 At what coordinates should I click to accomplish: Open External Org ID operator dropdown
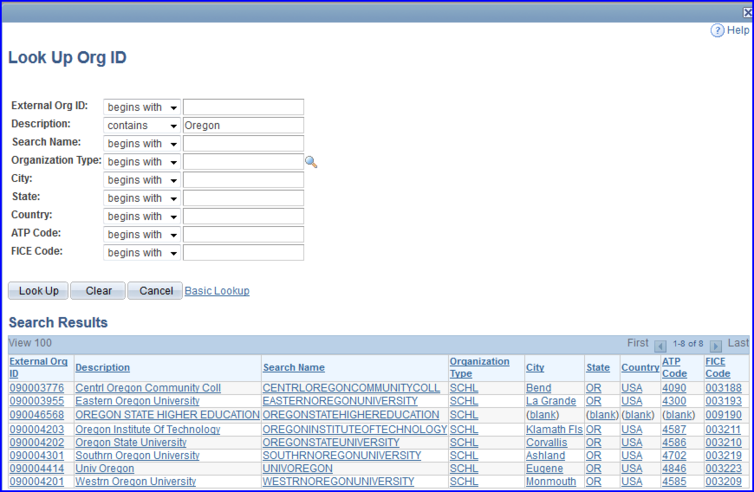142,107
